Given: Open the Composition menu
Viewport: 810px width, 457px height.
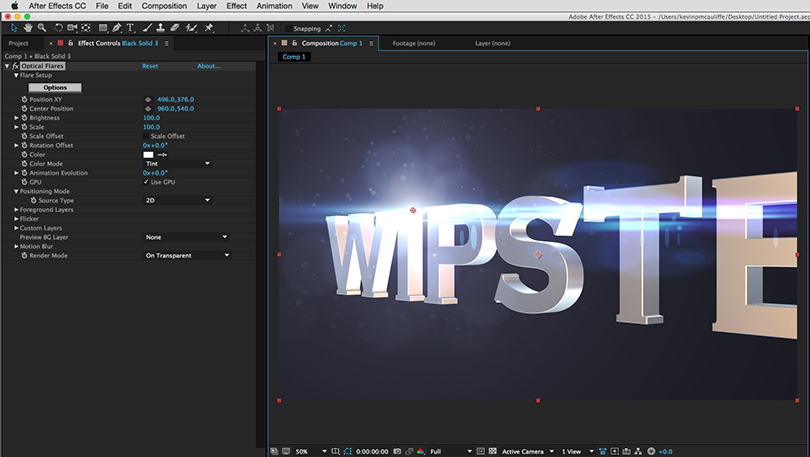Looking at the screenshot, I should 164,6.
